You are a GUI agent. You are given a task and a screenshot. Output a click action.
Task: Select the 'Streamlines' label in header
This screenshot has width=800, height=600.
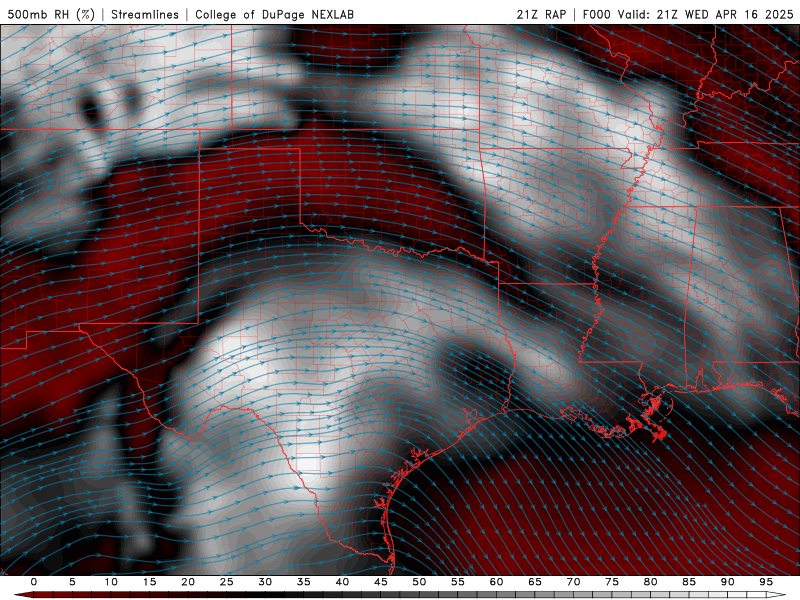(x=145, y=14)
